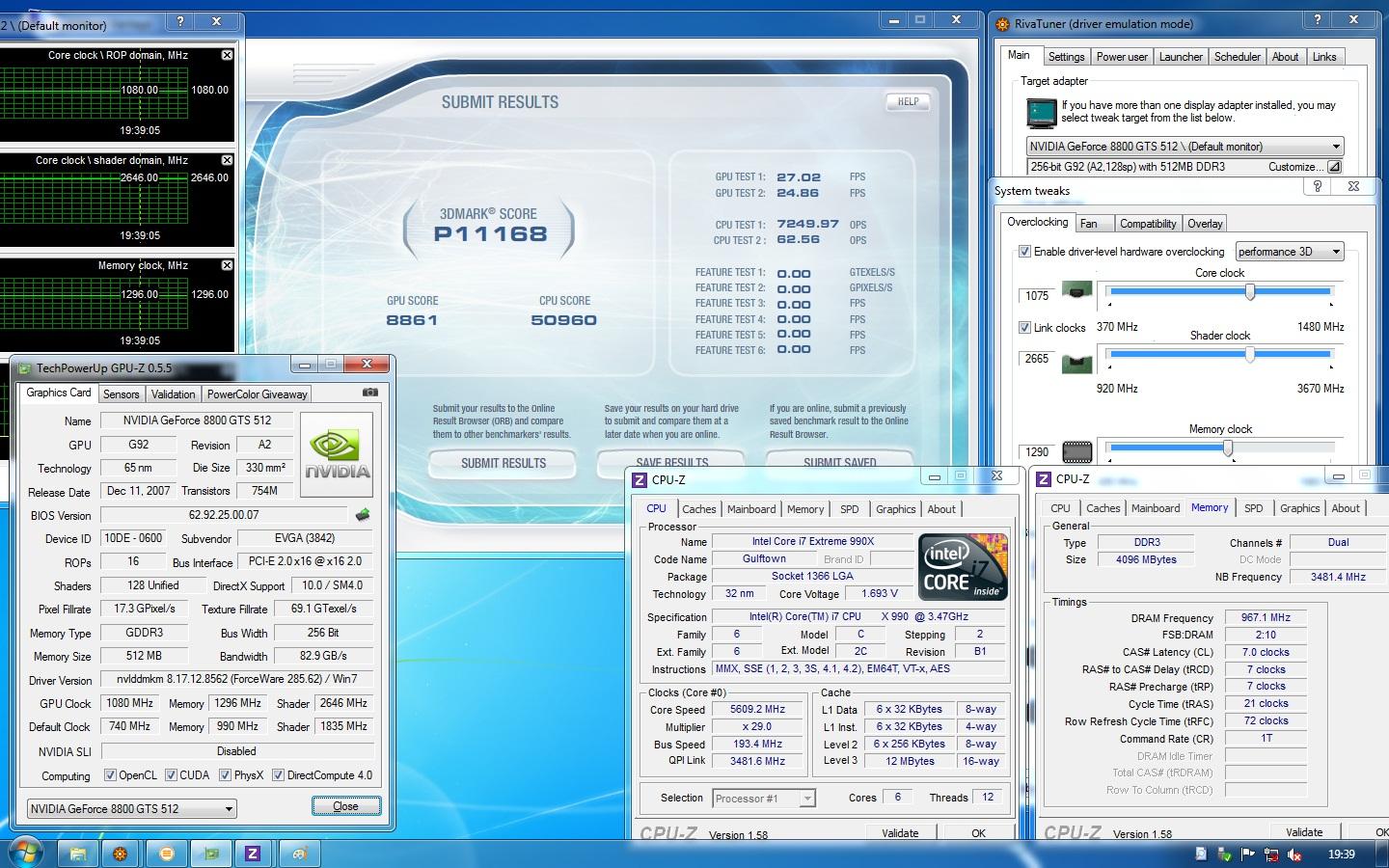Click the Safely Remove Hardware tray icon
This screenshot has width=1389, height=868.
coord(1225,854)
